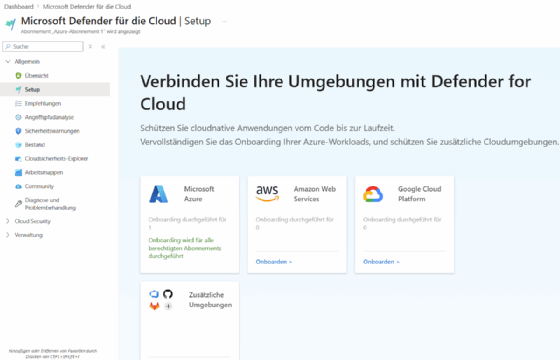This screenshot has width=560, height=360.
Task: Click the Defender for Cloud header icon
Action: 11,24
